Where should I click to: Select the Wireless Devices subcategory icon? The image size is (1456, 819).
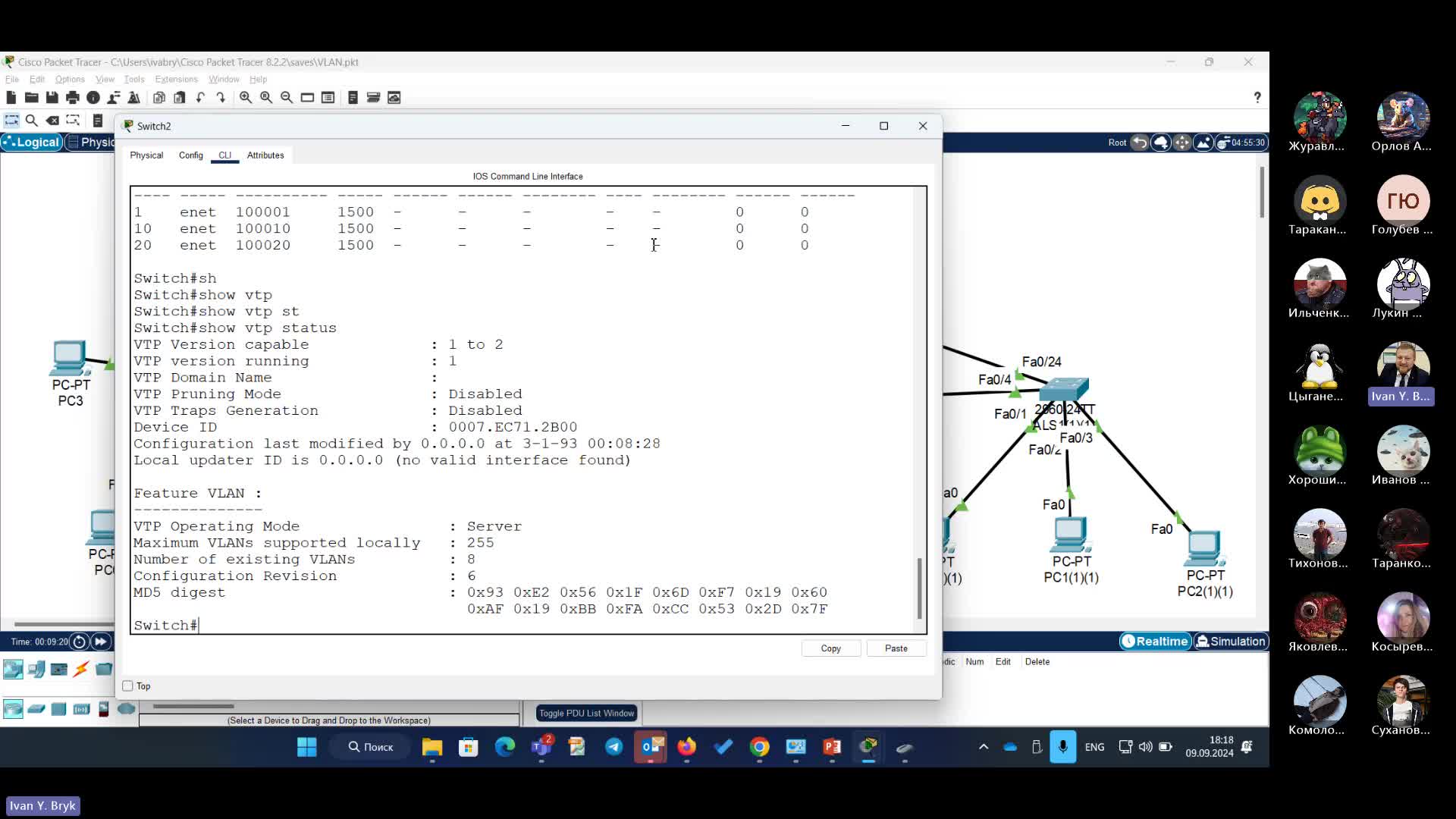pyautogui.click(x=81, y=709)
